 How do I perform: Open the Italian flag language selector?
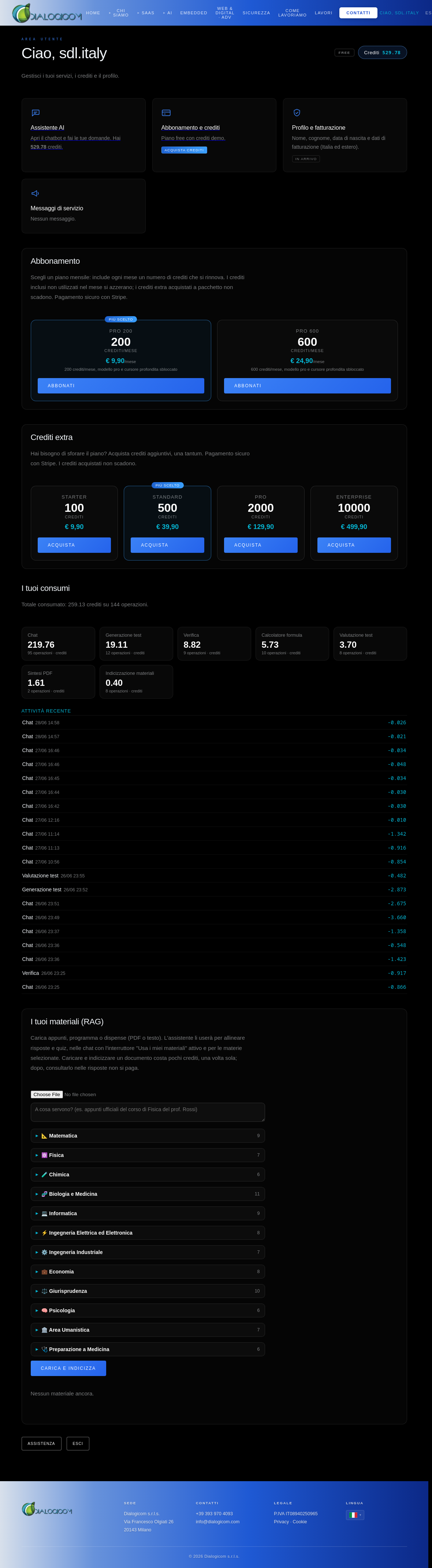(355, 1515)
